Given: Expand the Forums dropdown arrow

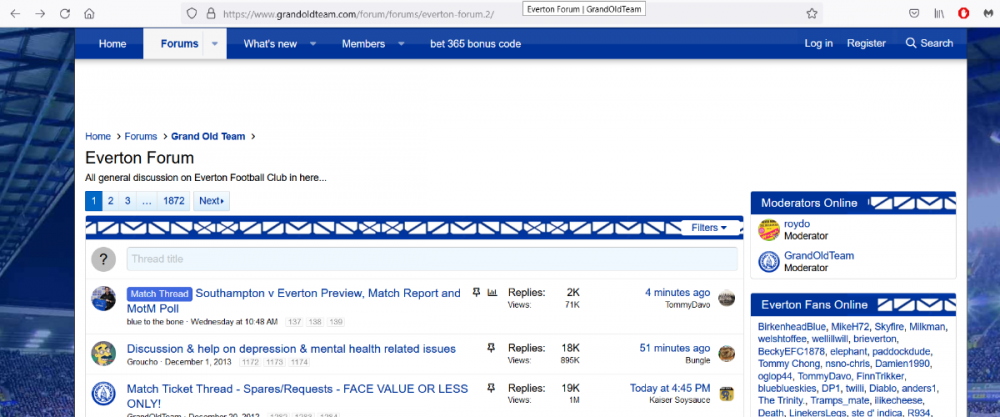Looking at the screenshot, I should tap(215, 43).
